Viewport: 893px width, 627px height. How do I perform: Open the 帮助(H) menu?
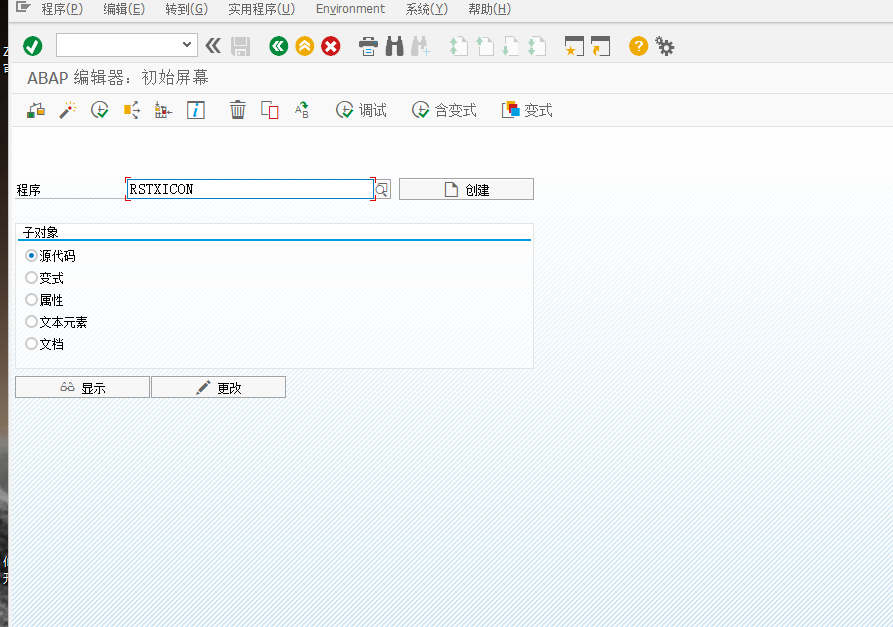(x=489, y=9)
